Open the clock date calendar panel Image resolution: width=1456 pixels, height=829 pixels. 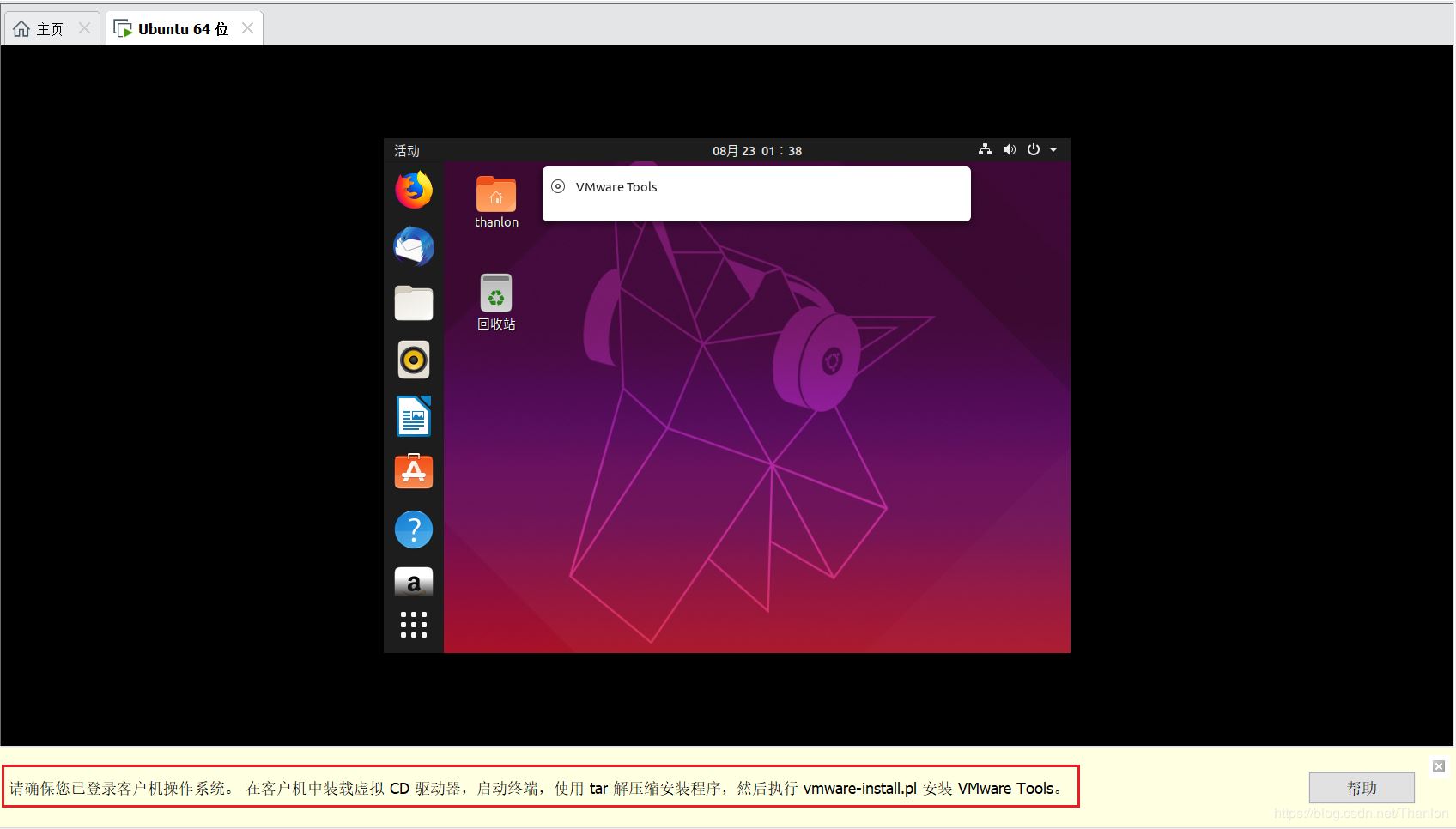tap(756, 151)
